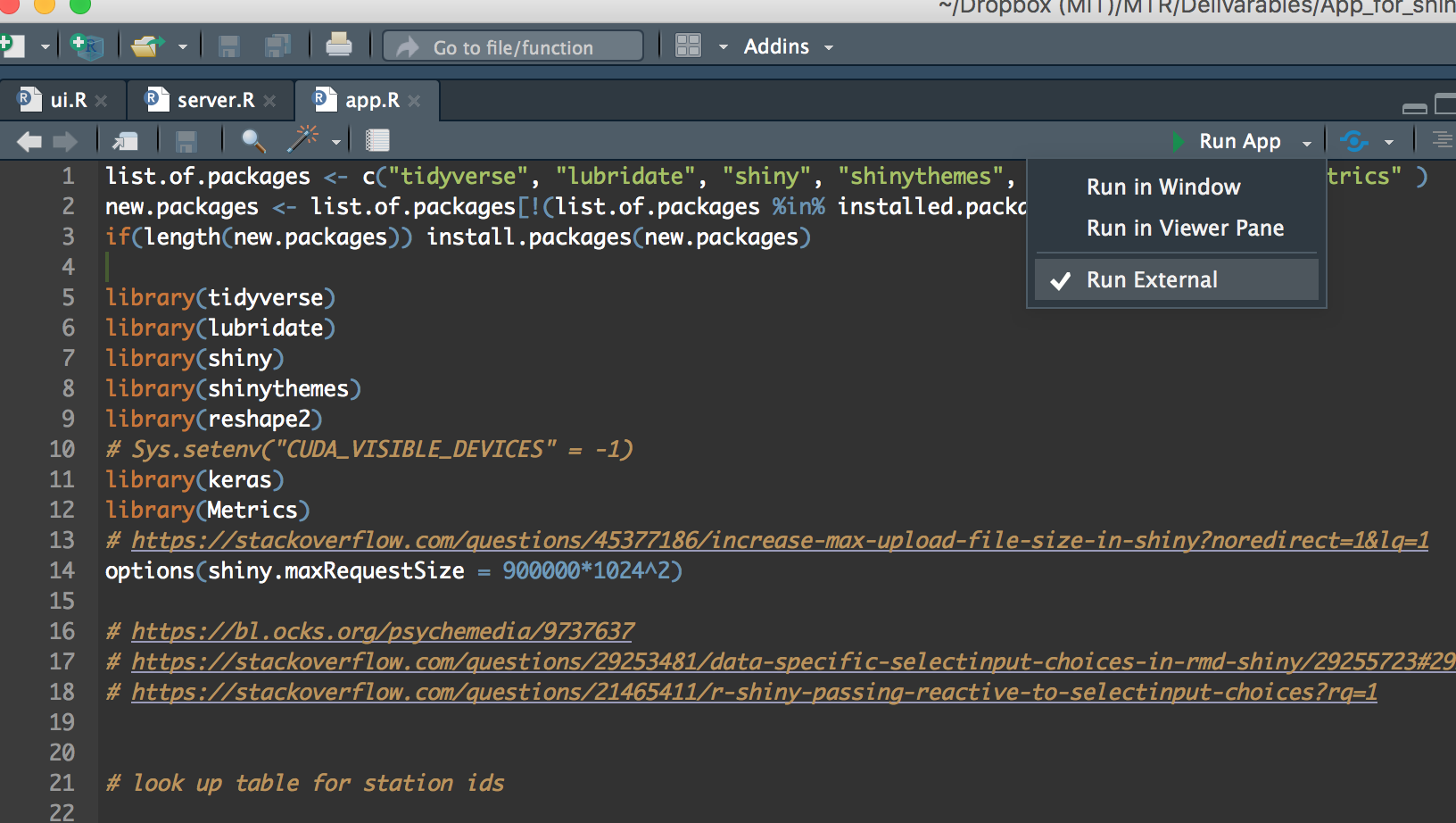1456x823 pixels.
Task: Click on 'library(keras)' code line
Action: pyautogui.click(x=194, y=479)
